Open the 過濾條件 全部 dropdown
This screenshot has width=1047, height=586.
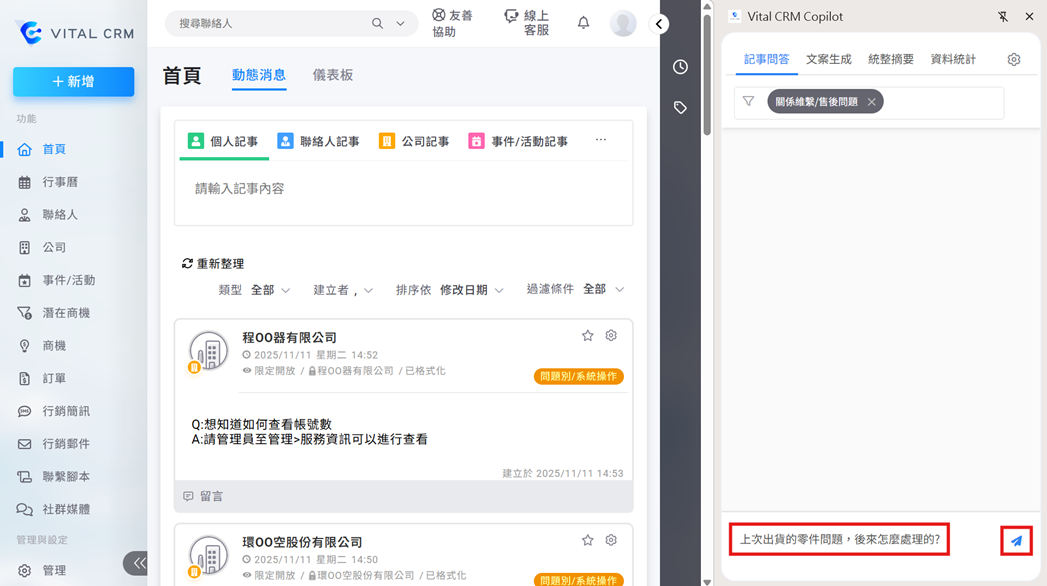coord(603,289)
